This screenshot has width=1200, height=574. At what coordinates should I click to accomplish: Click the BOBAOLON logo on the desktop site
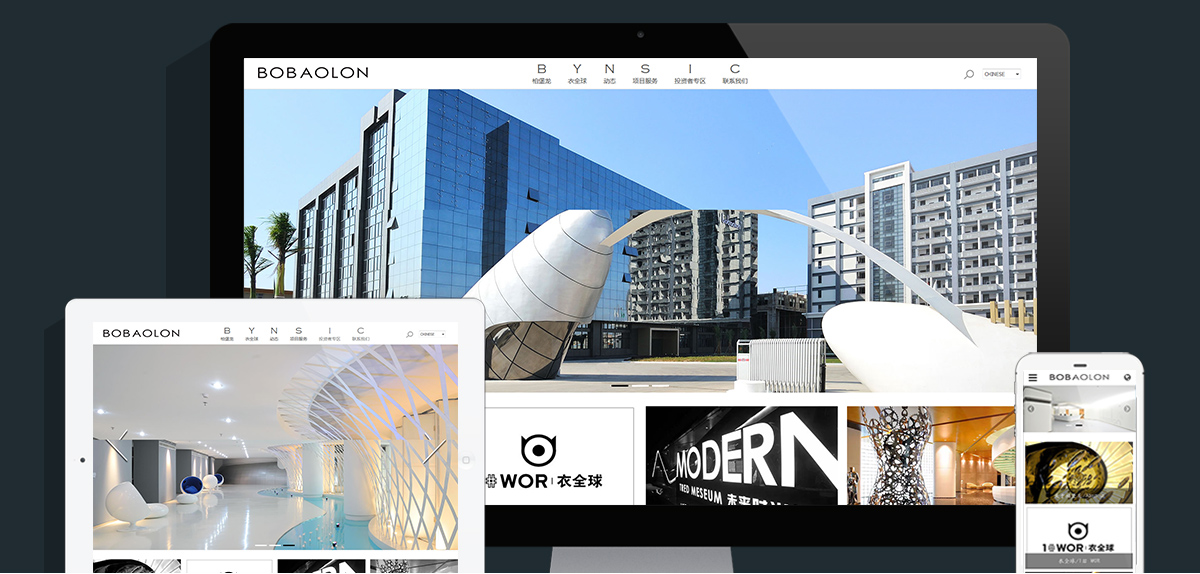312,73
